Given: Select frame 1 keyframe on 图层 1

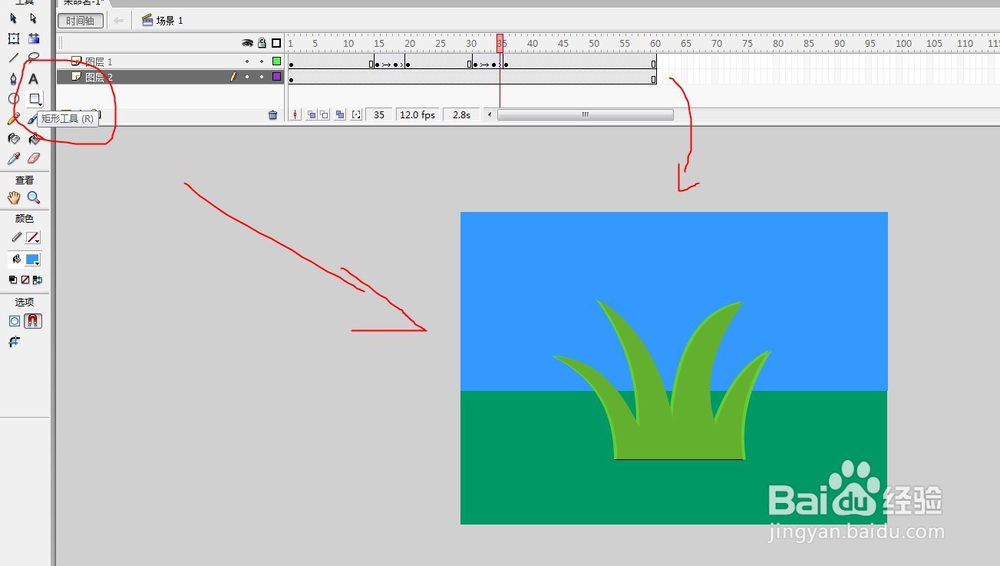Looking at the screenshot, I should click(x=291, y=63).
